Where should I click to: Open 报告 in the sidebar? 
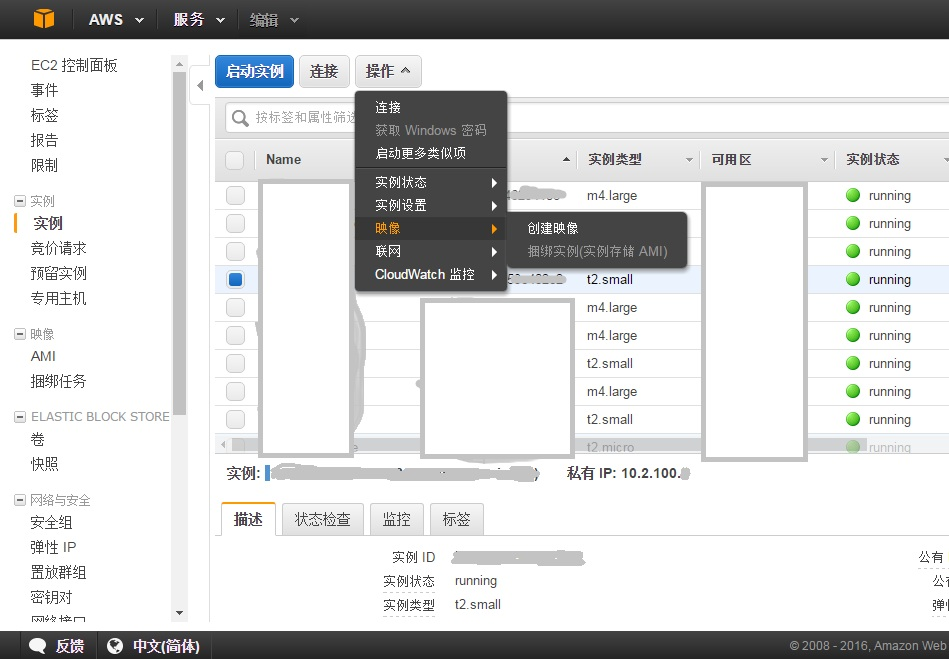coord(44,140)
